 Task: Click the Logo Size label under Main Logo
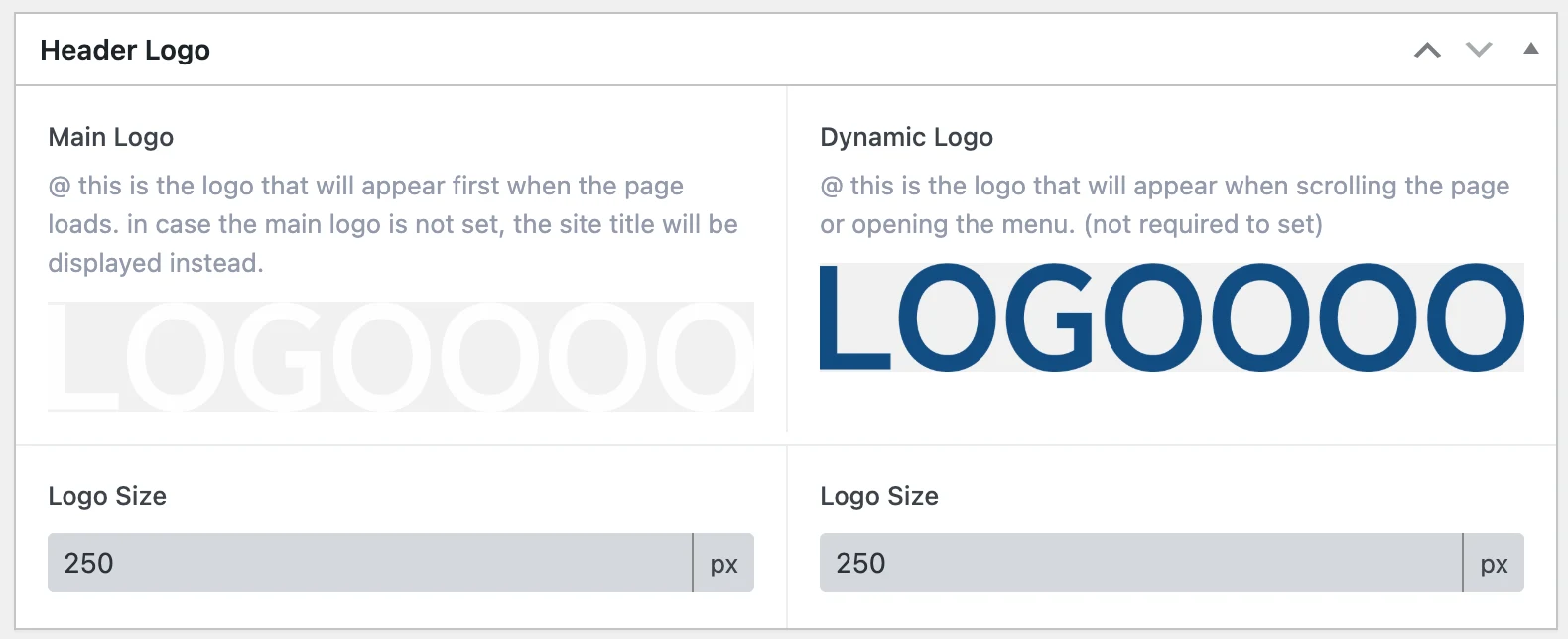pyautogui.click(x=107, y=496)
